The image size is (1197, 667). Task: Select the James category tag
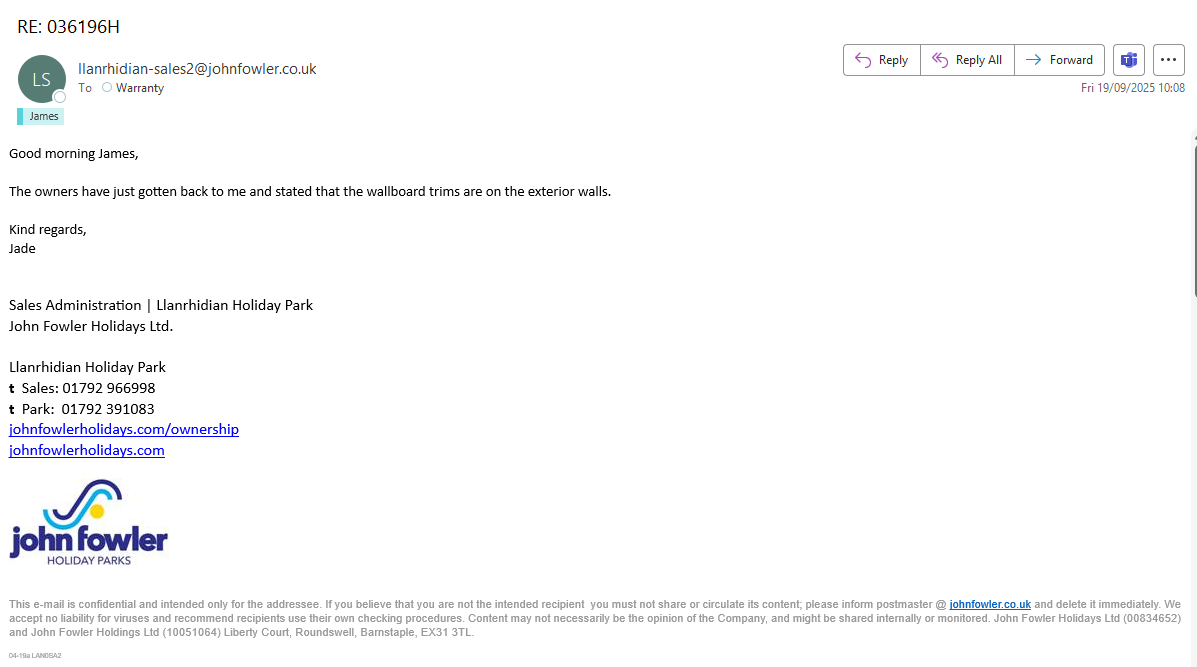point(43,116)
